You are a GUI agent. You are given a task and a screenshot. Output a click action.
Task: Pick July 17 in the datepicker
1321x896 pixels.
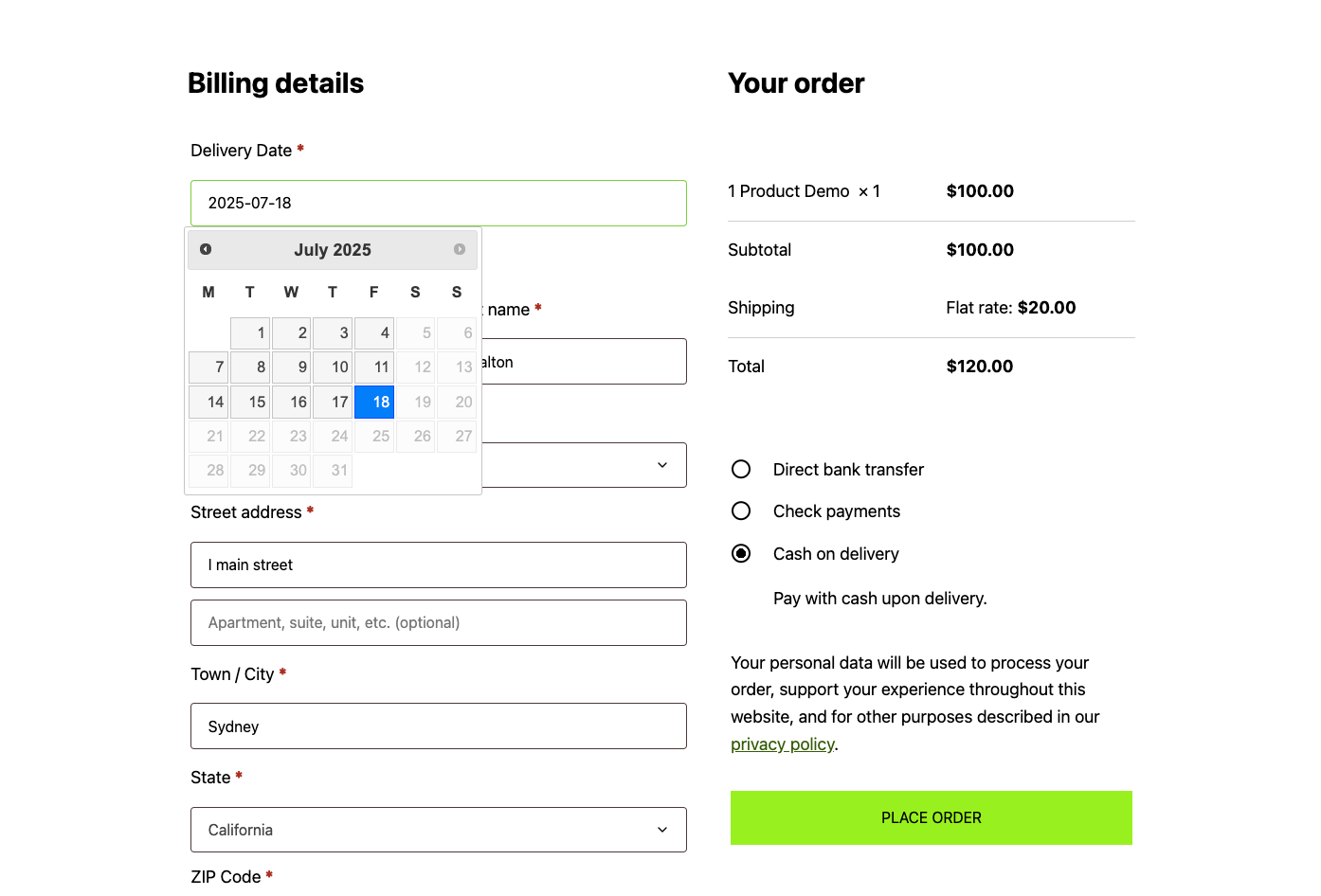point(333,402)
